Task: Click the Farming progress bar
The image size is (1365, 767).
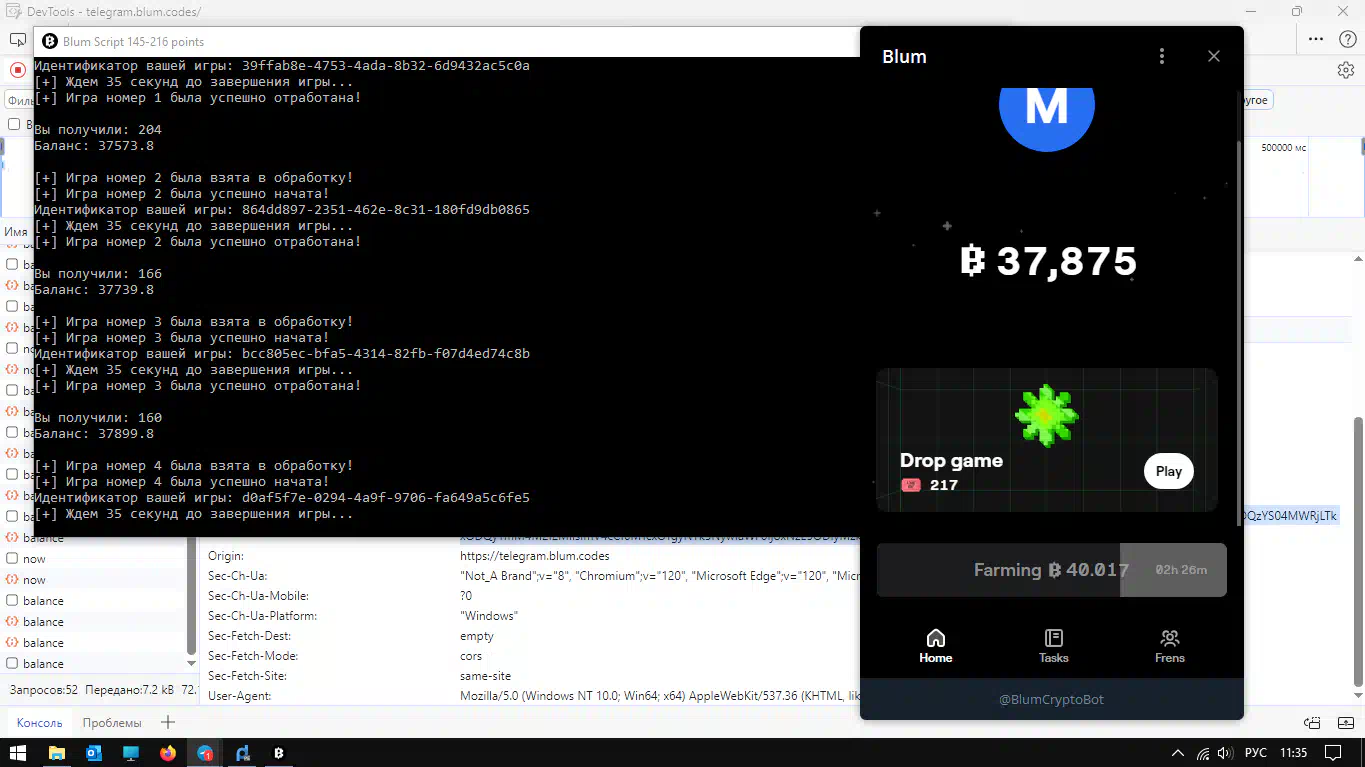Action: (1052, 570)
